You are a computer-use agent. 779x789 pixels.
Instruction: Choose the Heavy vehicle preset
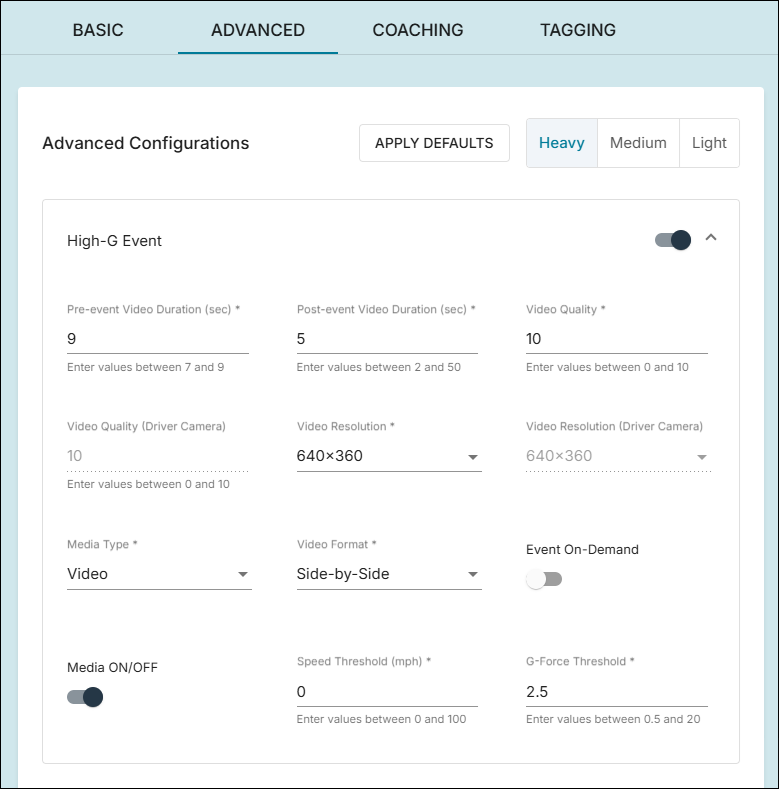(562, 143)
